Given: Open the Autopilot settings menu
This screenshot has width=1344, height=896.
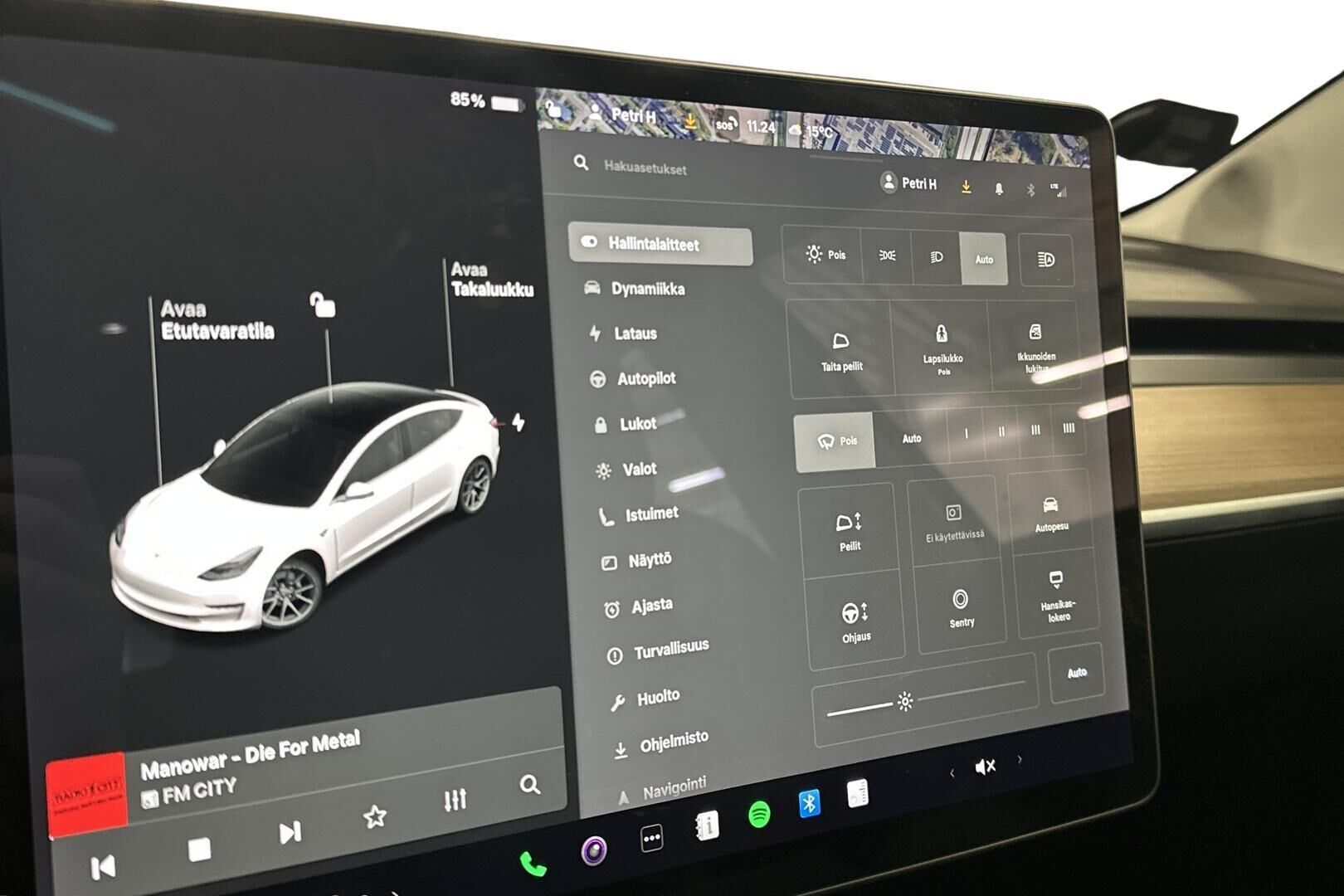Looking at the screenshot, I should click(x=645, y=379).
